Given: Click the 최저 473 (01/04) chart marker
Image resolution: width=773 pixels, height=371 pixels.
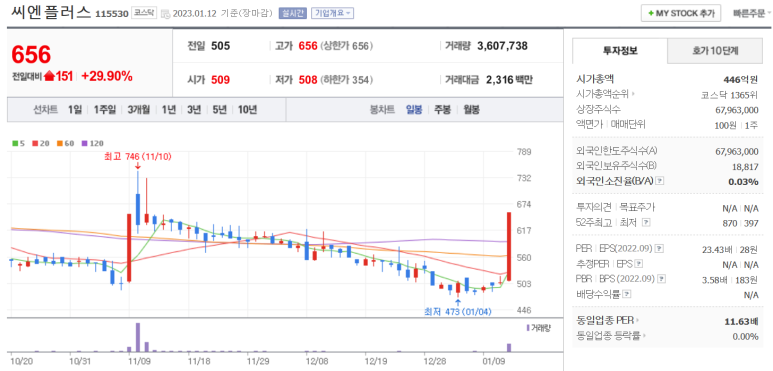Looking at the screenshot, I should (x=458, y=311).
